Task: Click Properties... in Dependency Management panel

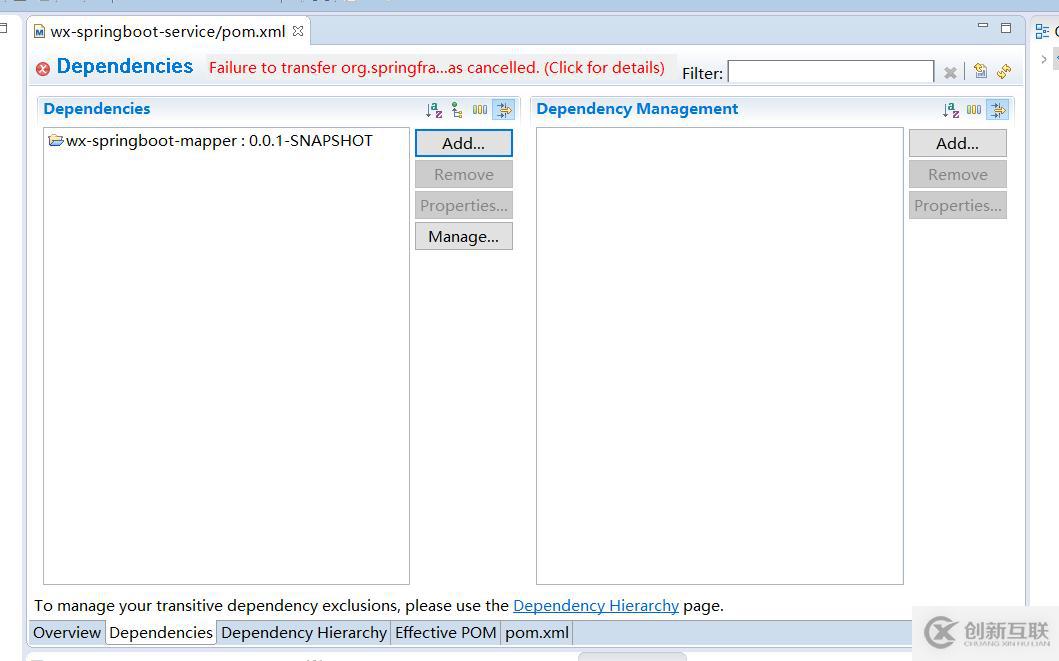Action: click(957, 205)
